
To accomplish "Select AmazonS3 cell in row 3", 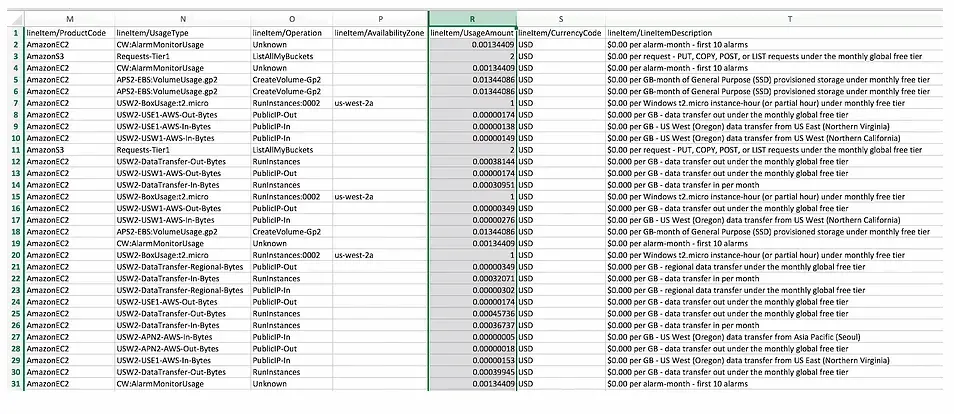I will (x=69, y=56).
